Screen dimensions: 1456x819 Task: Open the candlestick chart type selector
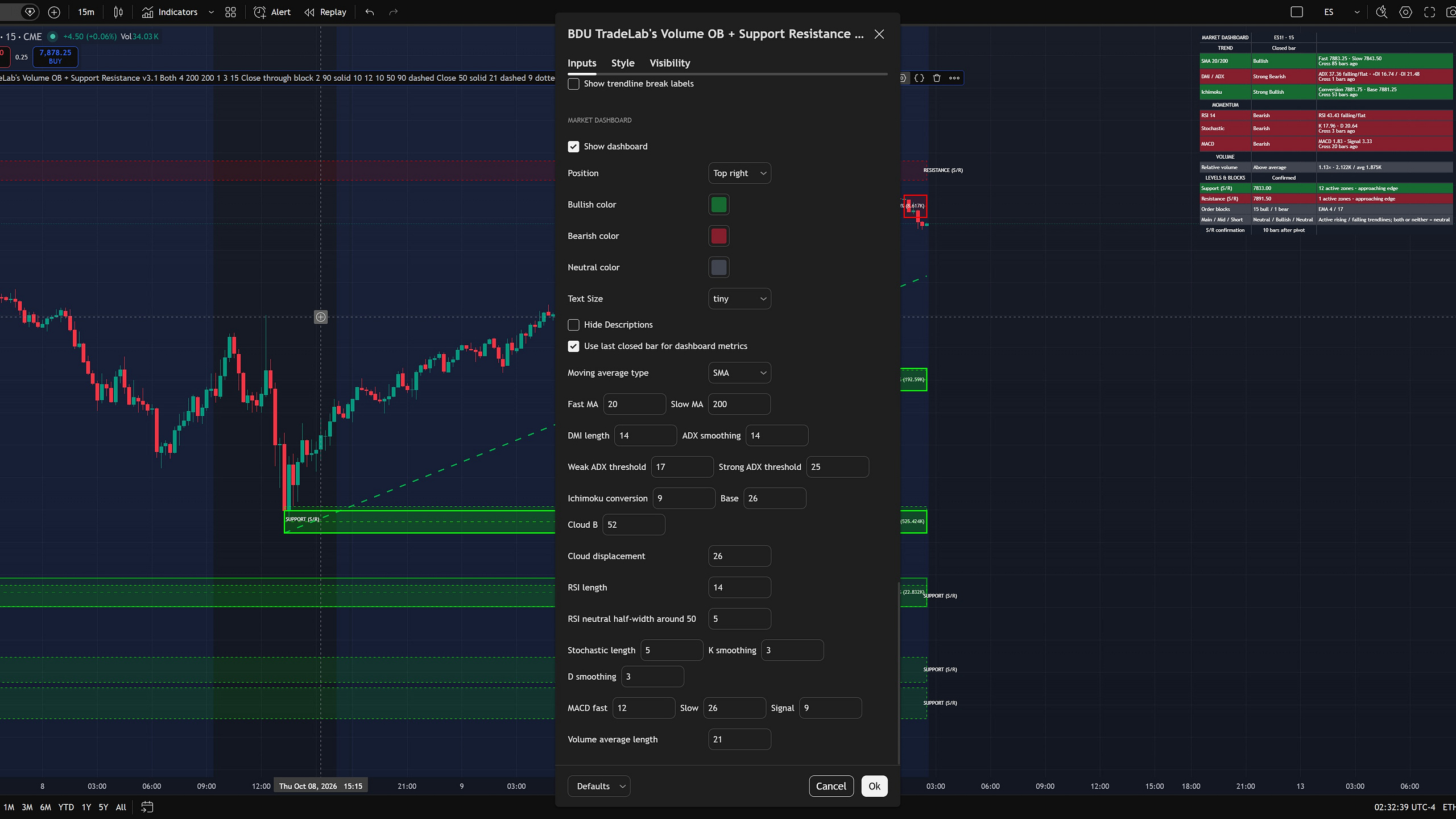[118, 12]
